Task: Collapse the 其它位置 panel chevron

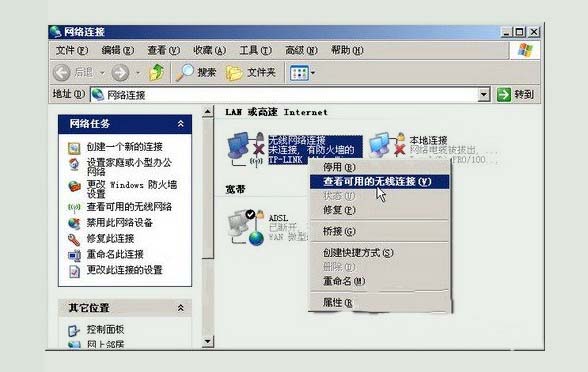Action: [180, 308]
